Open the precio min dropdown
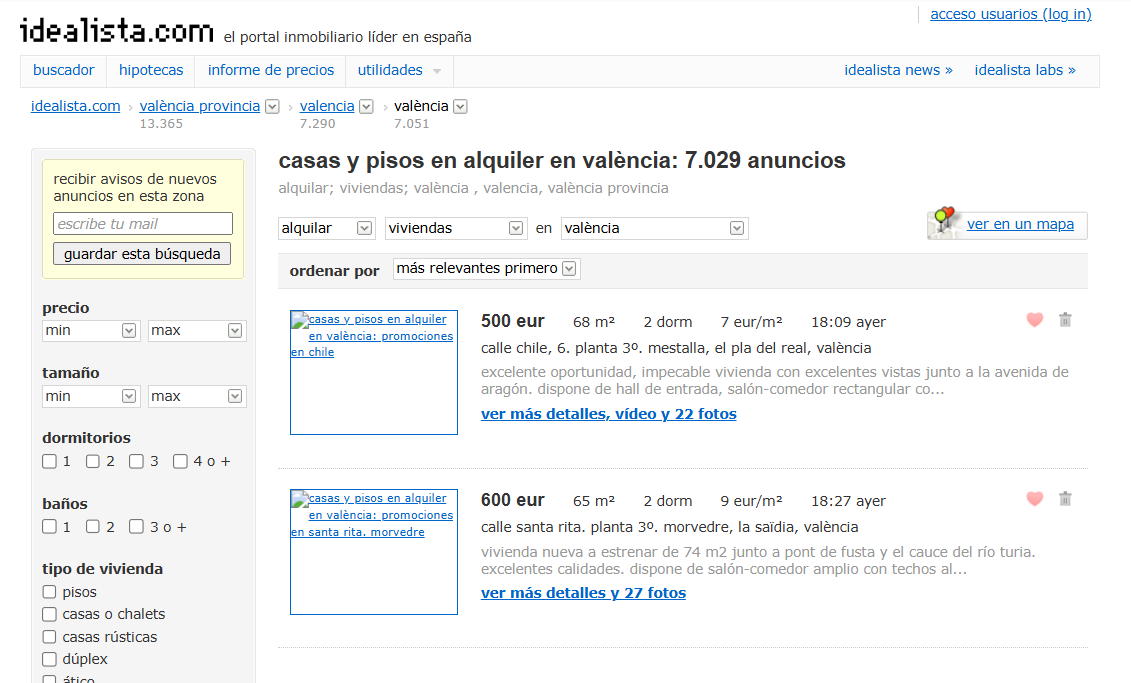This screenshot has height=683, width=1131. [x=91, y=330]
